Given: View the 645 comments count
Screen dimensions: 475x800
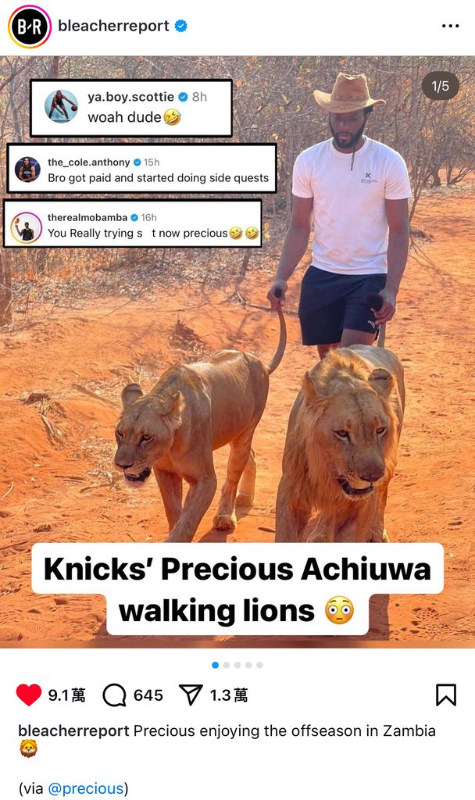Looking at the screenshot, I should pos(148,695).
